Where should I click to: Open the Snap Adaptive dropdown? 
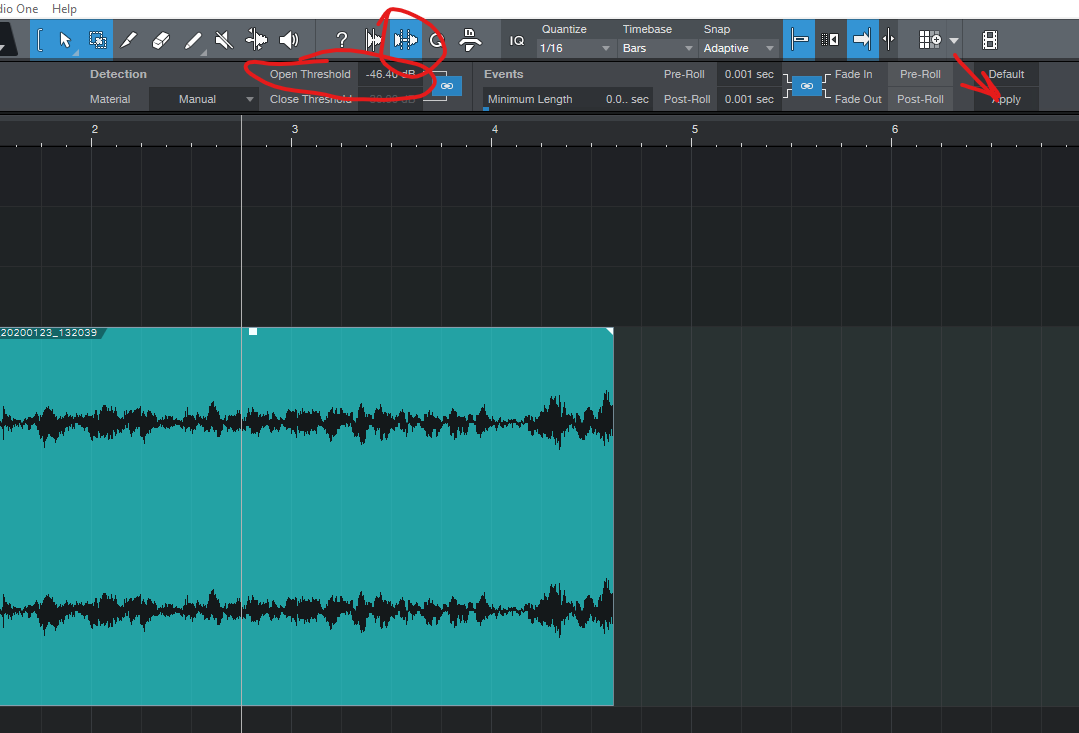pyautogui.click(x=739, y=48)
